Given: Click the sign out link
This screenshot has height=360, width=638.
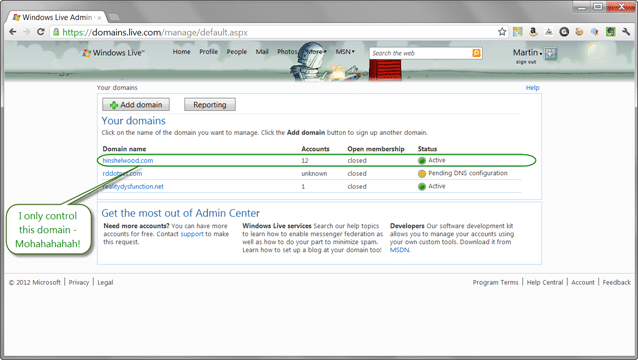Looking at the screenshot, I should click(526, 62).
